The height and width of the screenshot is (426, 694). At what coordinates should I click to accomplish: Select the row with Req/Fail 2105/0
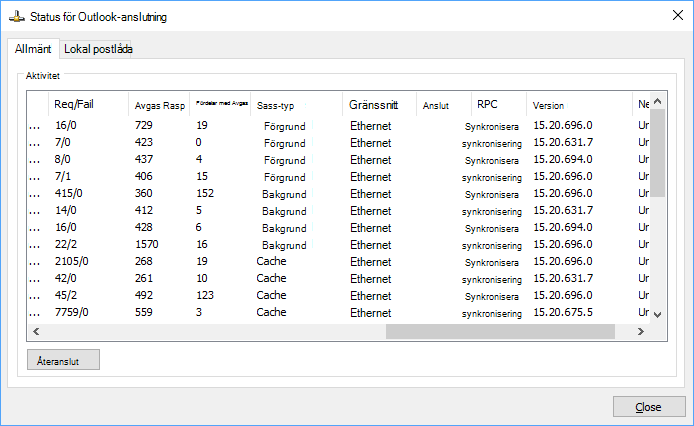point(339,261)
